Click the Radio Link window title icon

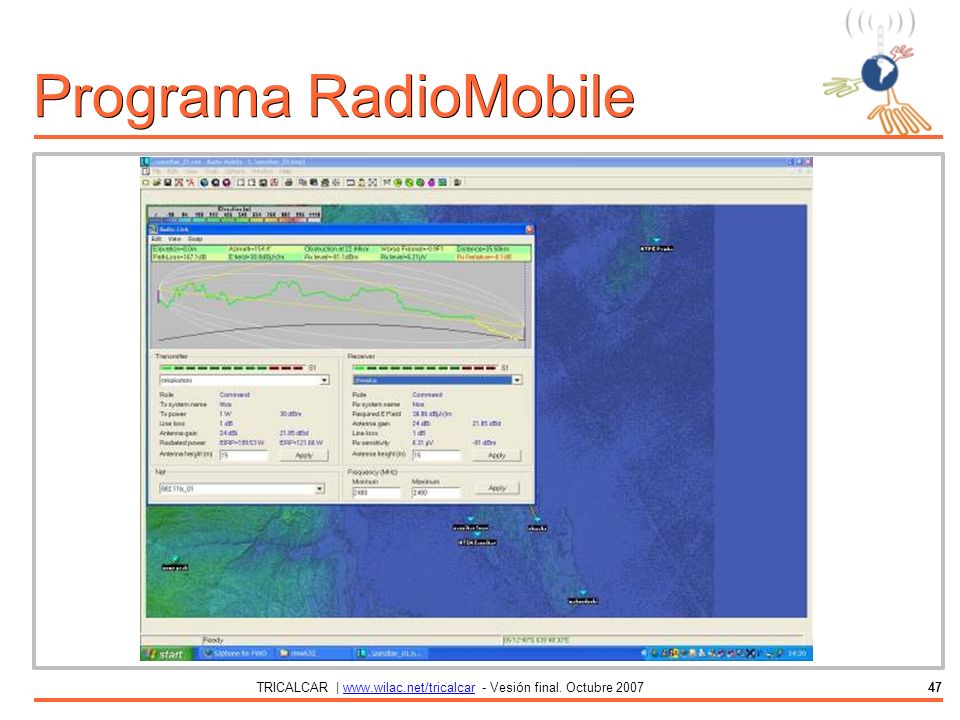[x=153, y=230]
